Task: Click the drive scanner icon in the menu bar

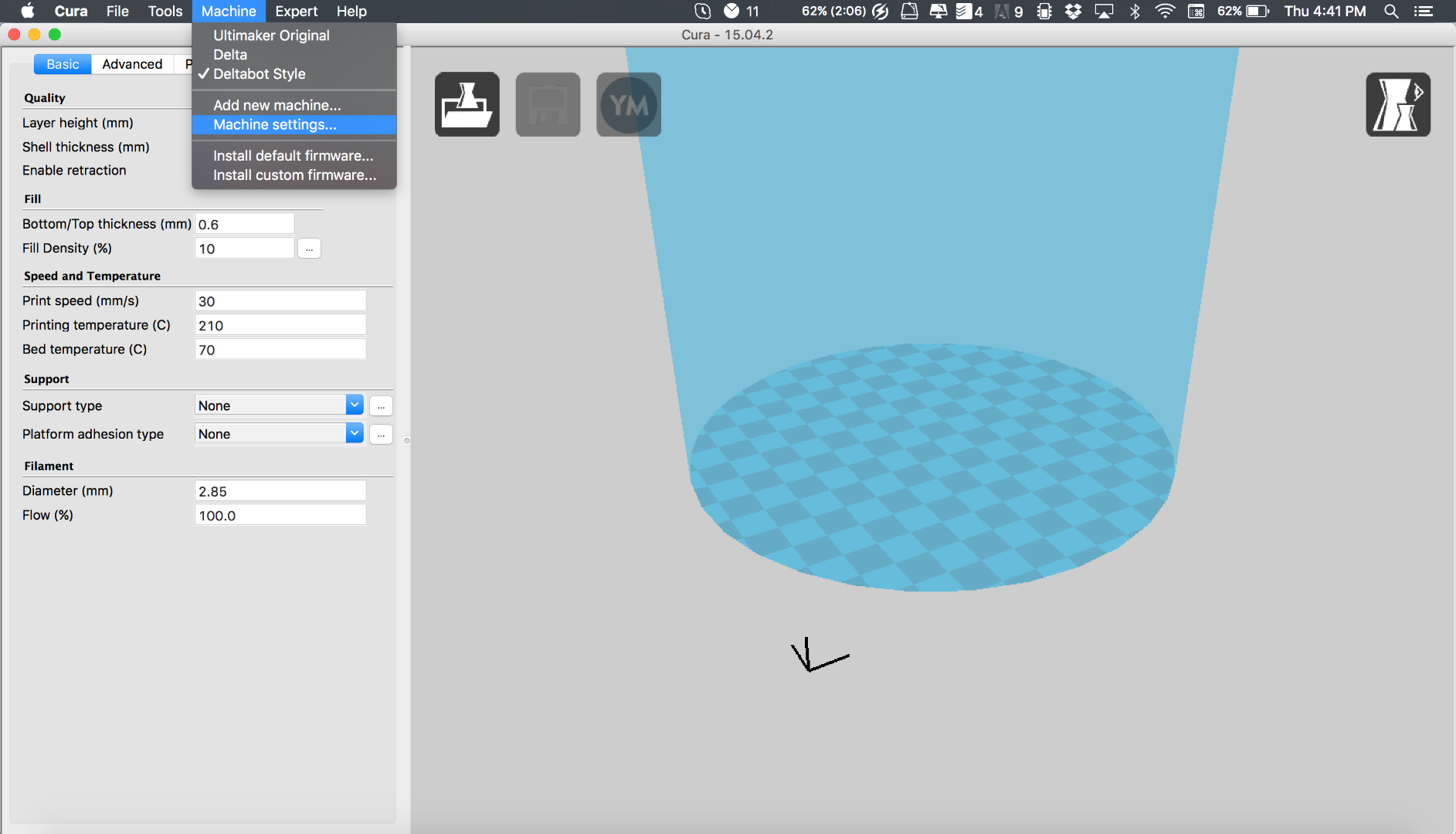Action: pyautogui.click(x=910, y=11)
